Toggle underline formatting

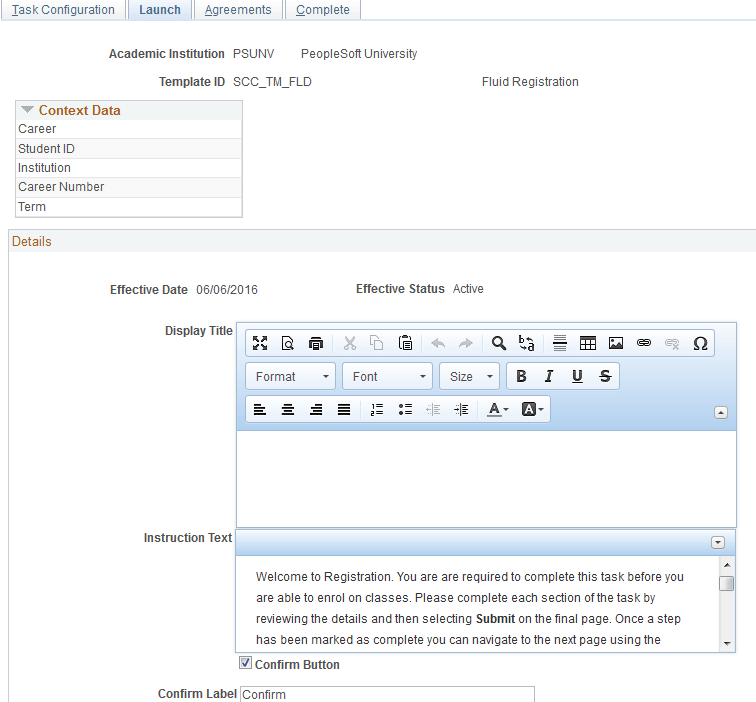point(577,376)
